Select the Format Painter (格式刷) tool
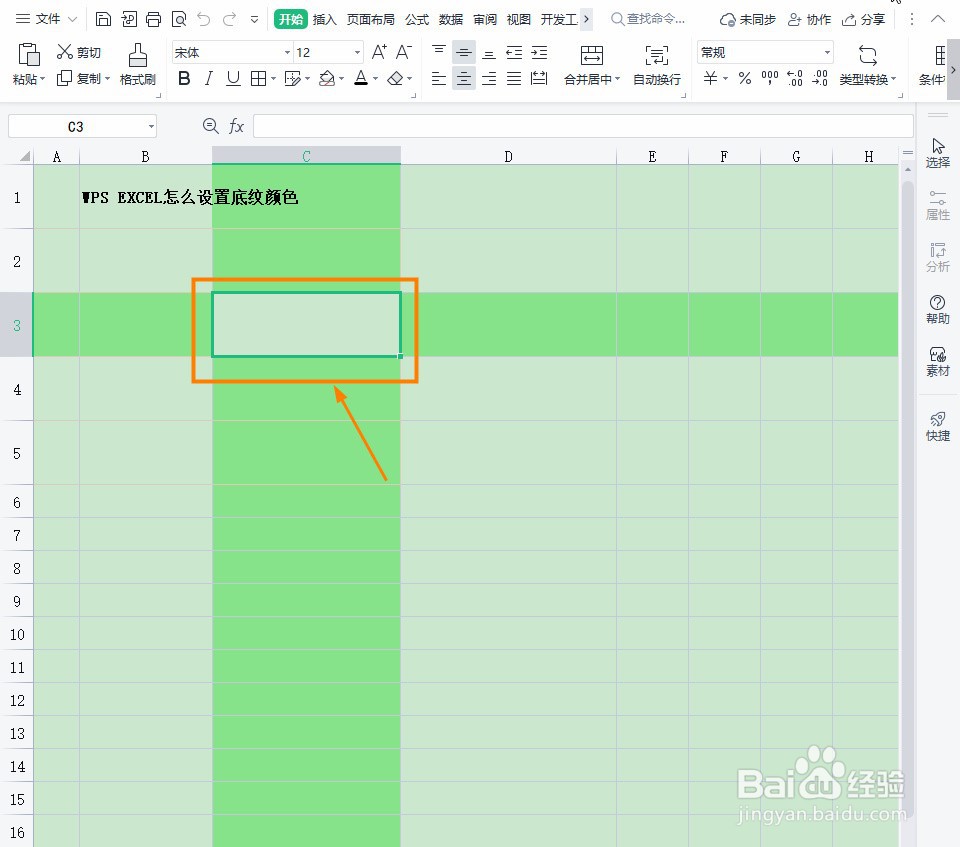Image resolution: width=960 pixels, height=847 pixels. pos(137,62)
